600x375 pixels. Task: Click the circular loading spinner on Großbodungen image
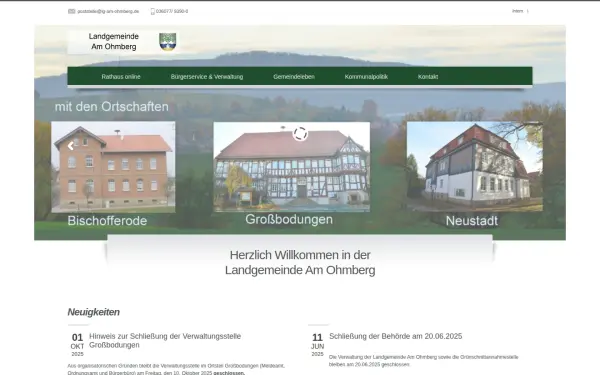300,134
